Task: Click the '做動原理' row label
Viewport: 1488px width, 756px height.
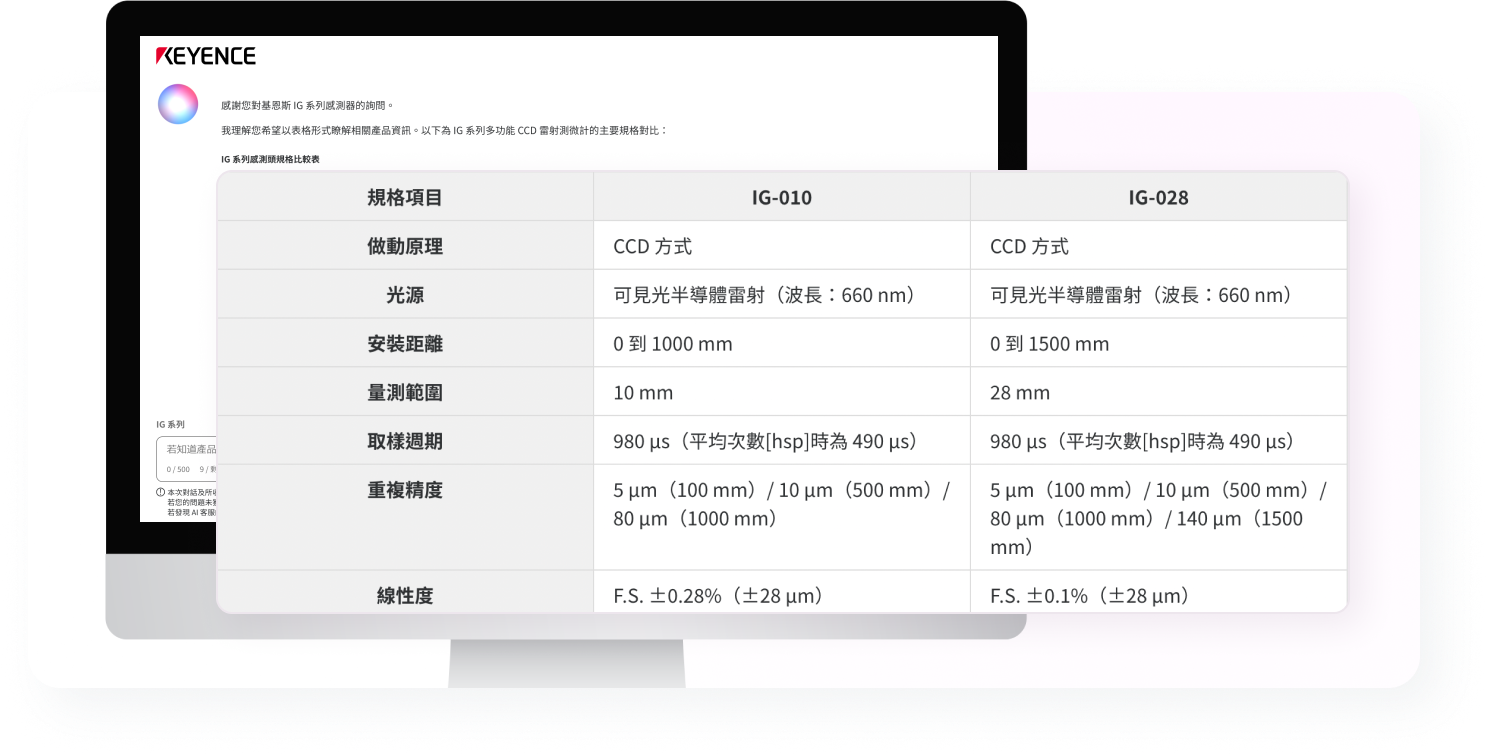Action: (405, 246)
